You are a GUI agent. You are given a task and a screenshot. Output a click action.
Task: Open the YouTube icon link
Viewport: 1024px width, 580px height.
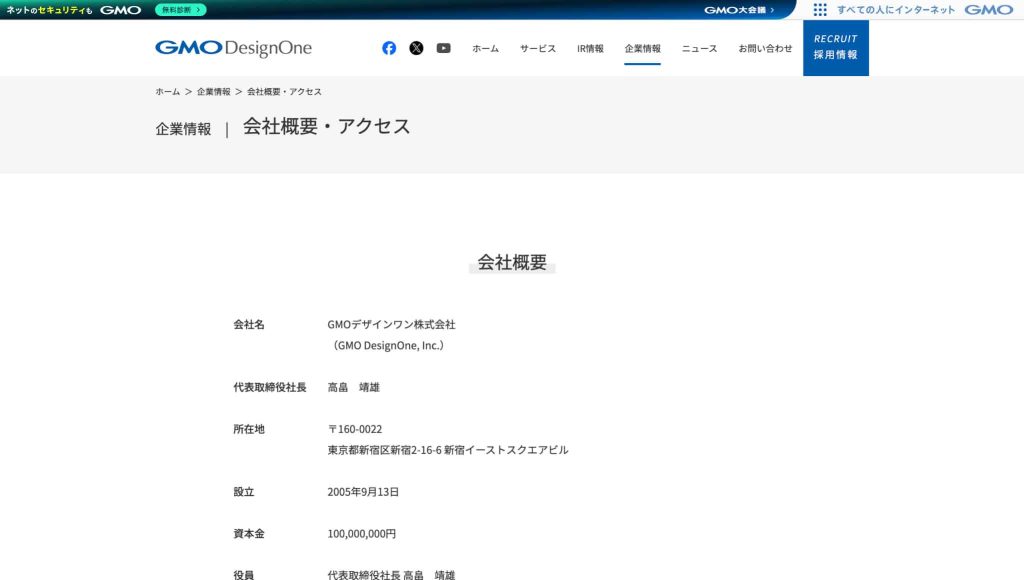443,48
